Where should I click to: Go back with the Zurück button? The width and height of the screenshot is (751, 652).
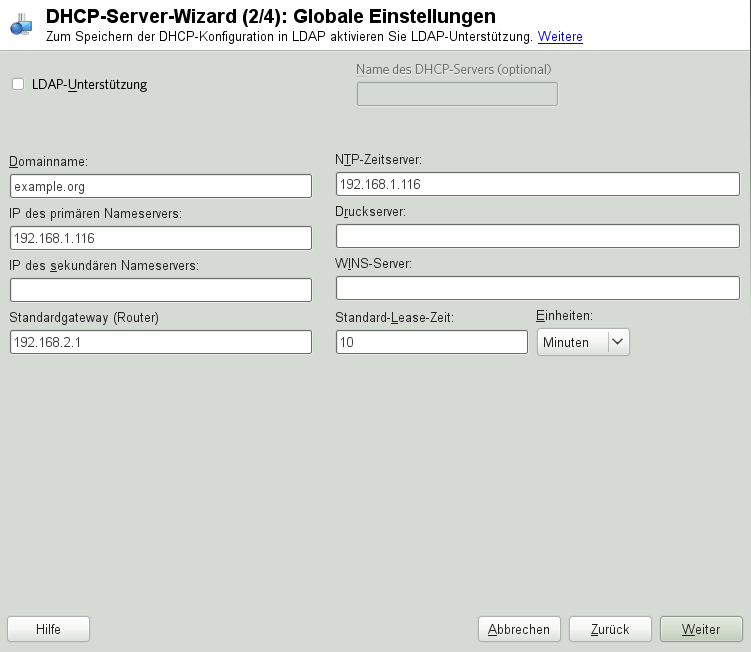pyautogui.click(x=610, y=629)
